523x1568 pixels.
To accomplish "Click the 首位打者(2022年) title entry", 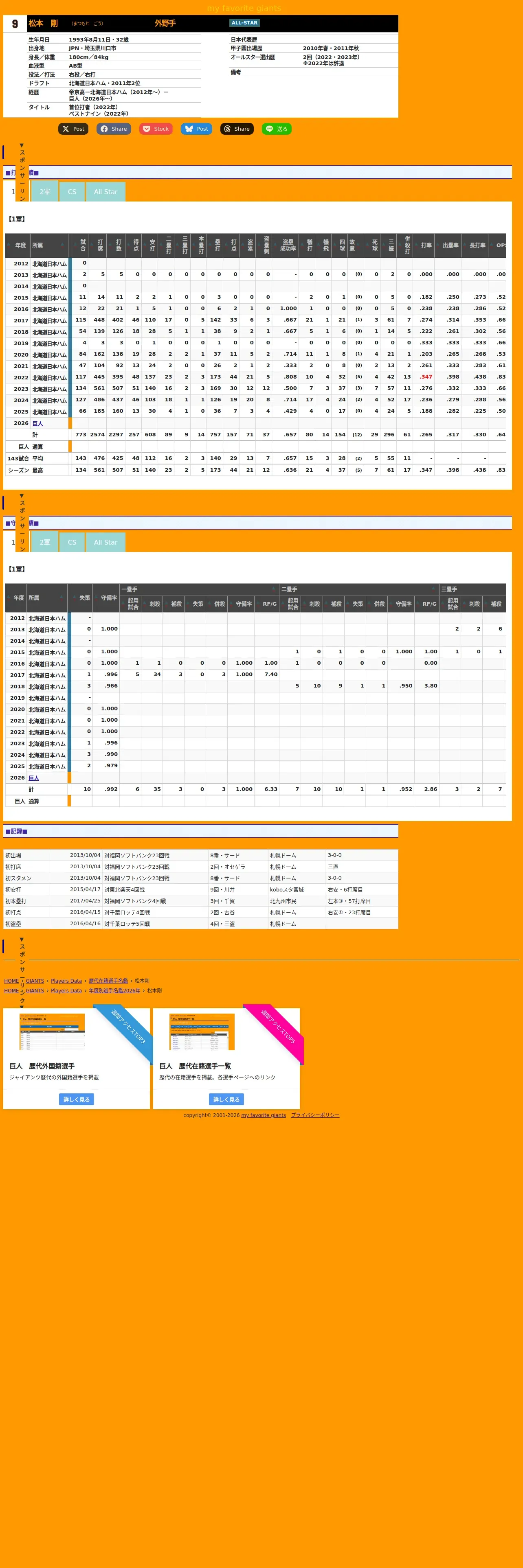I will [x=93, y=107].
